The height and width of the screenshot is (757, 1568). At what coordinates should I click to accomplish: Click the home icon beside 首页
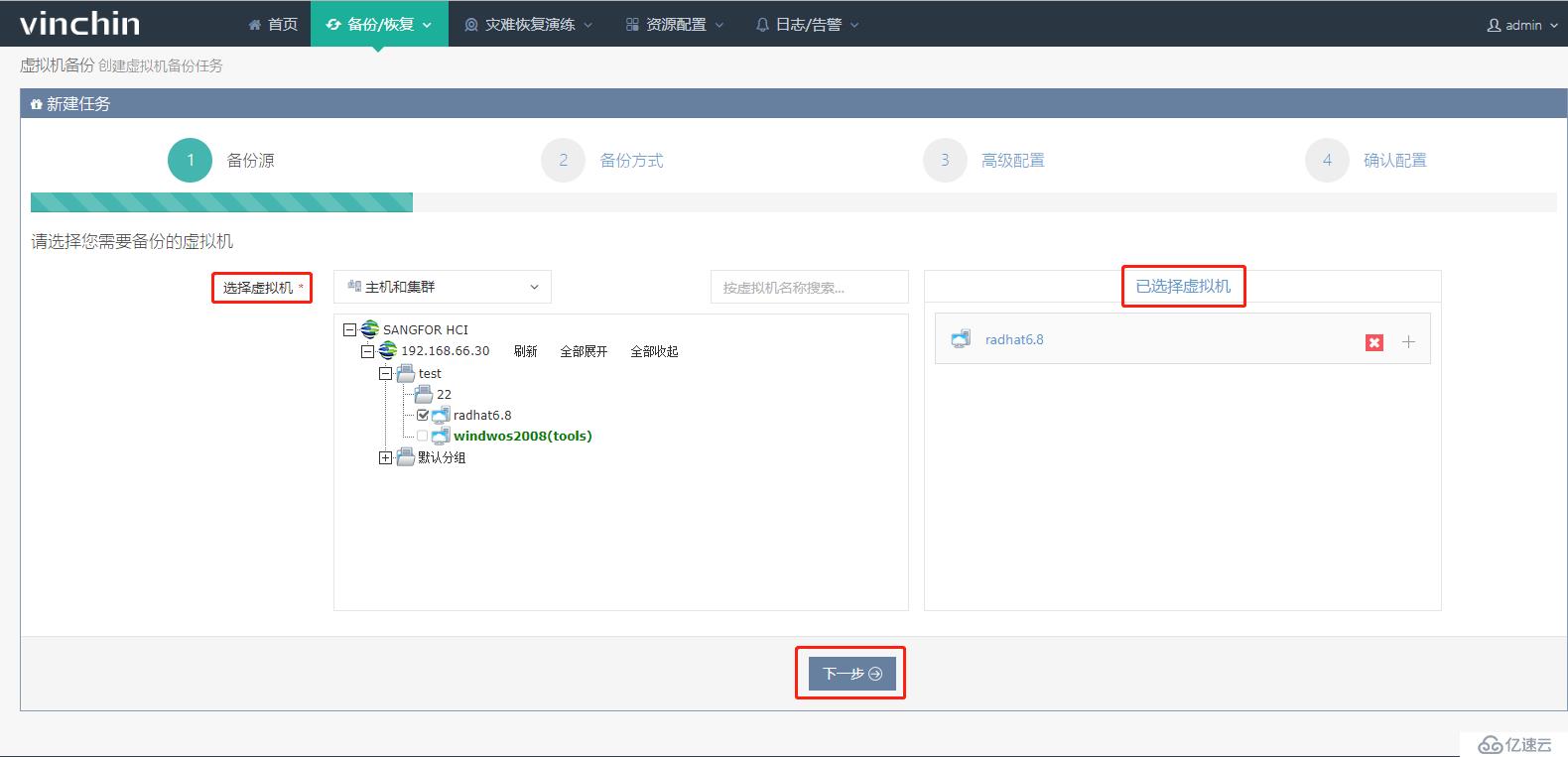(x=255, y=25)
